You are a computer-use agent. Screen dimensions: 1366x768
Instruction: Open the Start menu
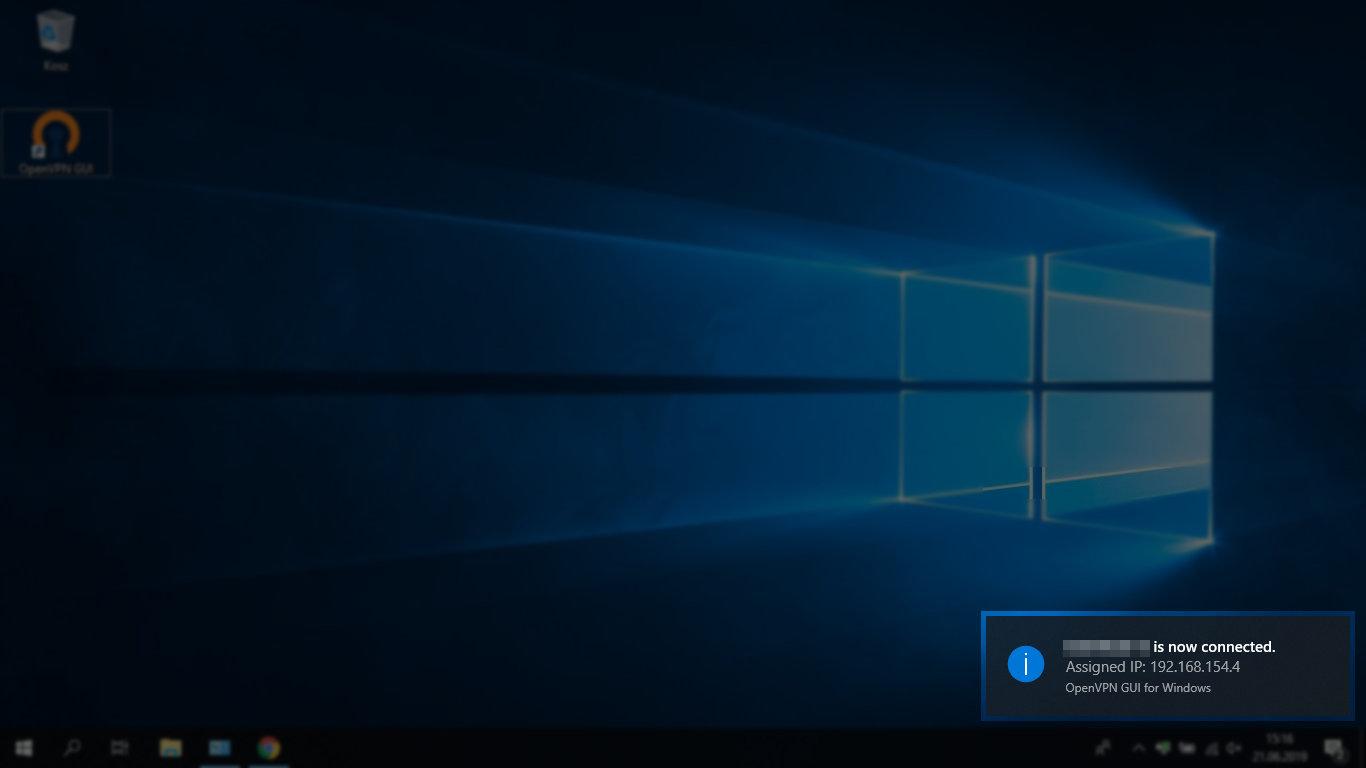21,747
